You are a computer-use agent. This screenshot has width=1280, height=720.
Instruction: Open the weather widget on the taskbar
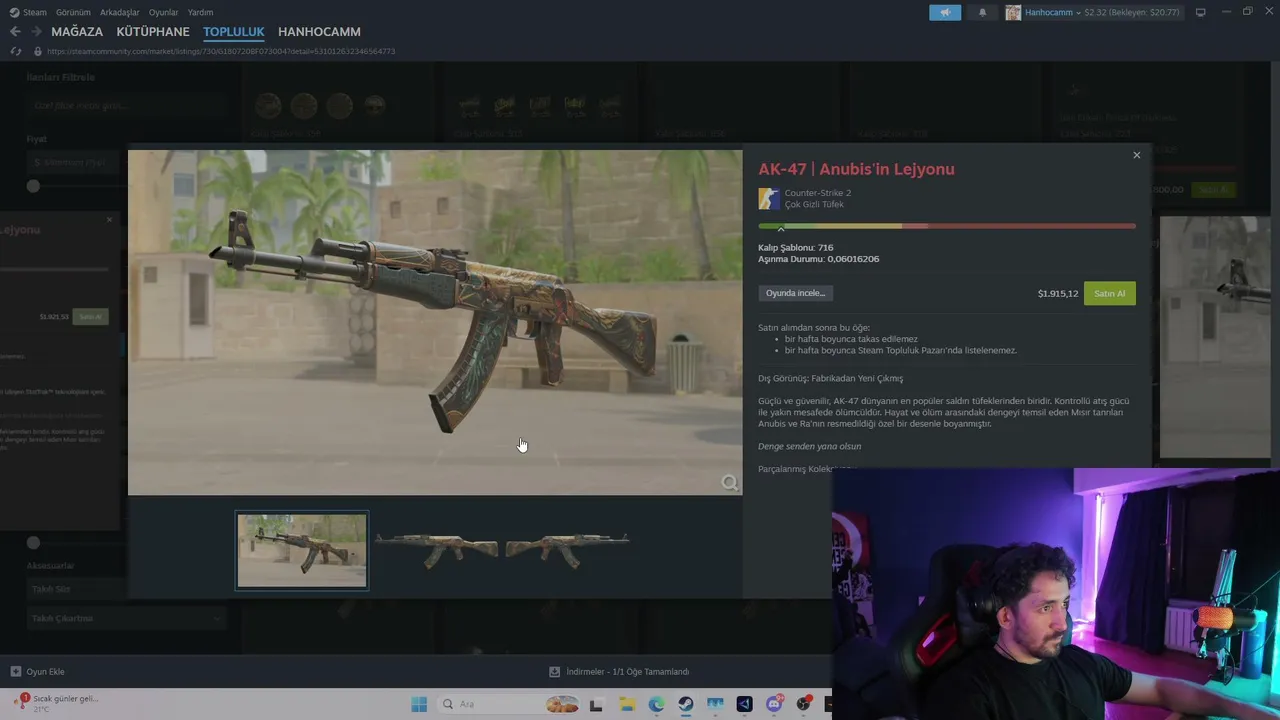(x=56, y=703)
